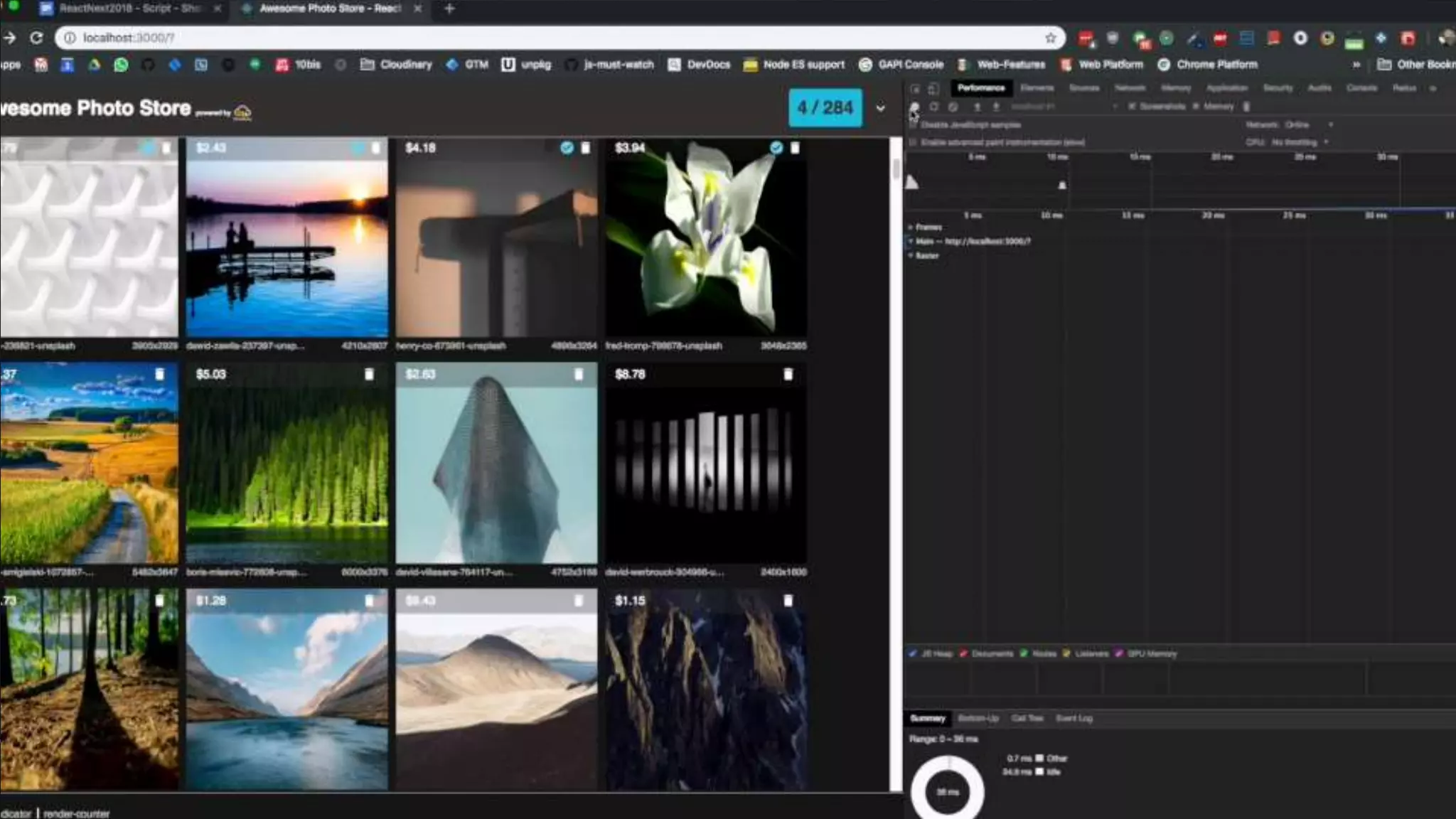The height and width of the screenshot is (819, 1456).
Task: Open the Network throttling Online dropdown
Action: 1309,124
